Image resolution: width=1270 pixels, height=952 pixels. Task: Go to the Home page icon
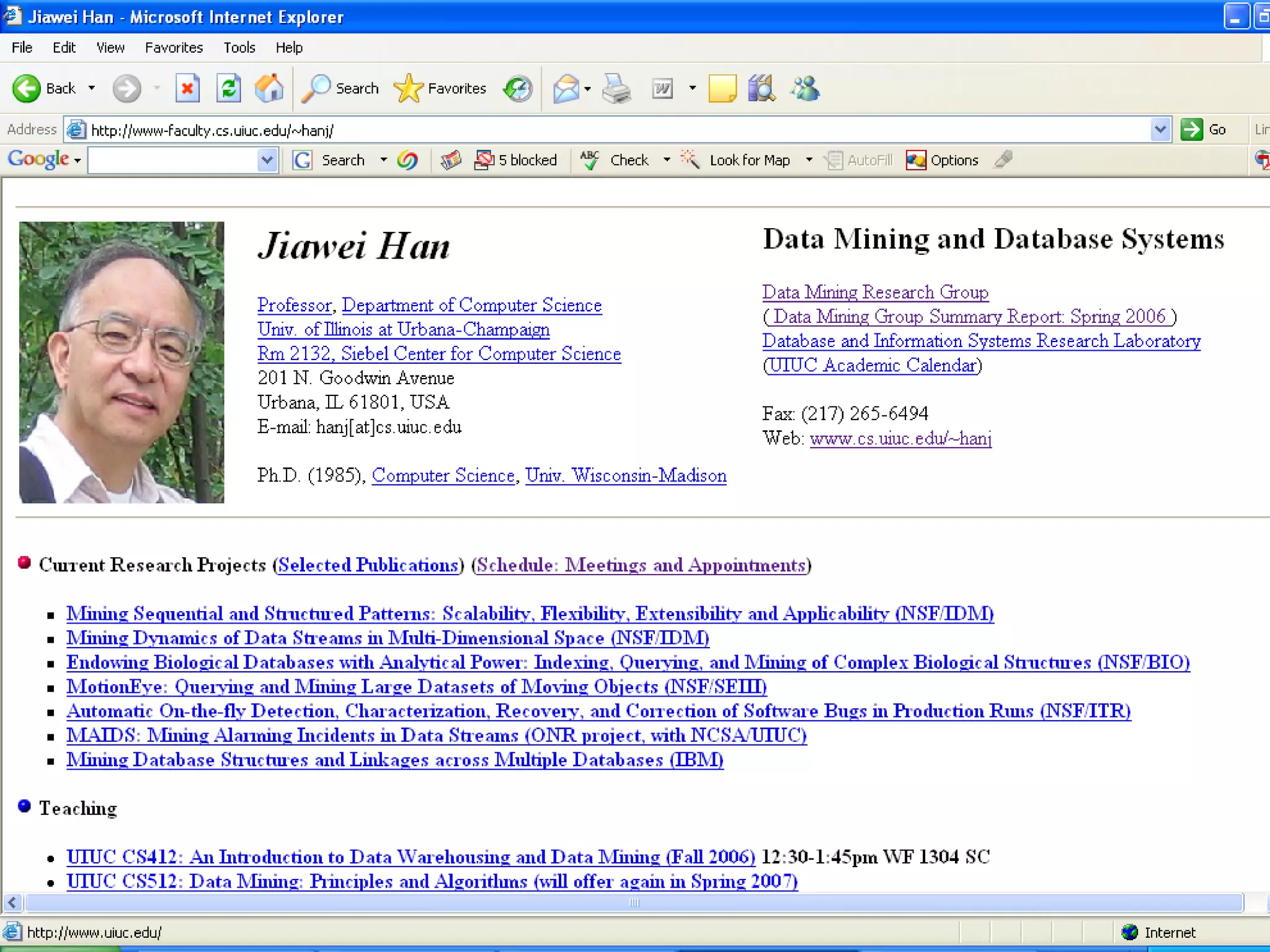(269, 89)
